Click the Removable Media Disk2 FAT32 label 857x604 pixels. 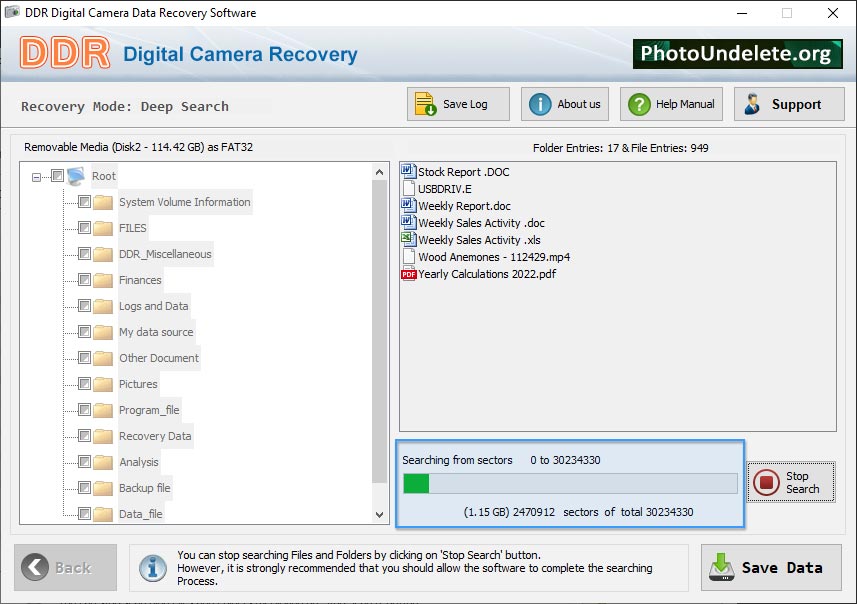tap(138, 146)
